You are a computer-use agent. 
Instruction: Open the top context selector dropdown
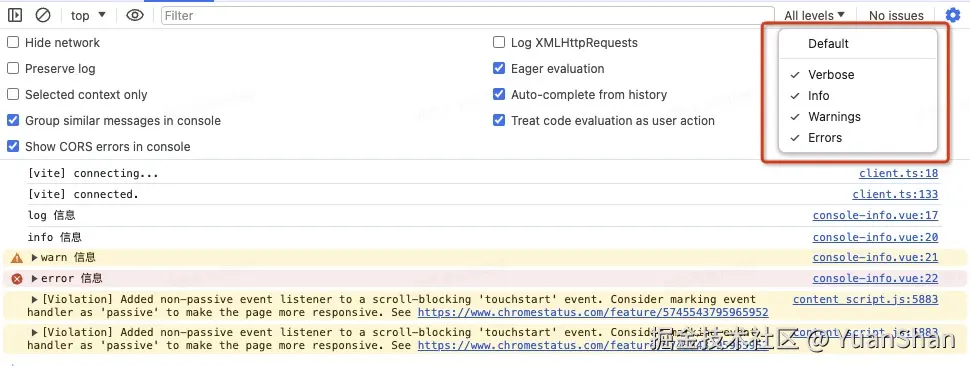point(88,15)
